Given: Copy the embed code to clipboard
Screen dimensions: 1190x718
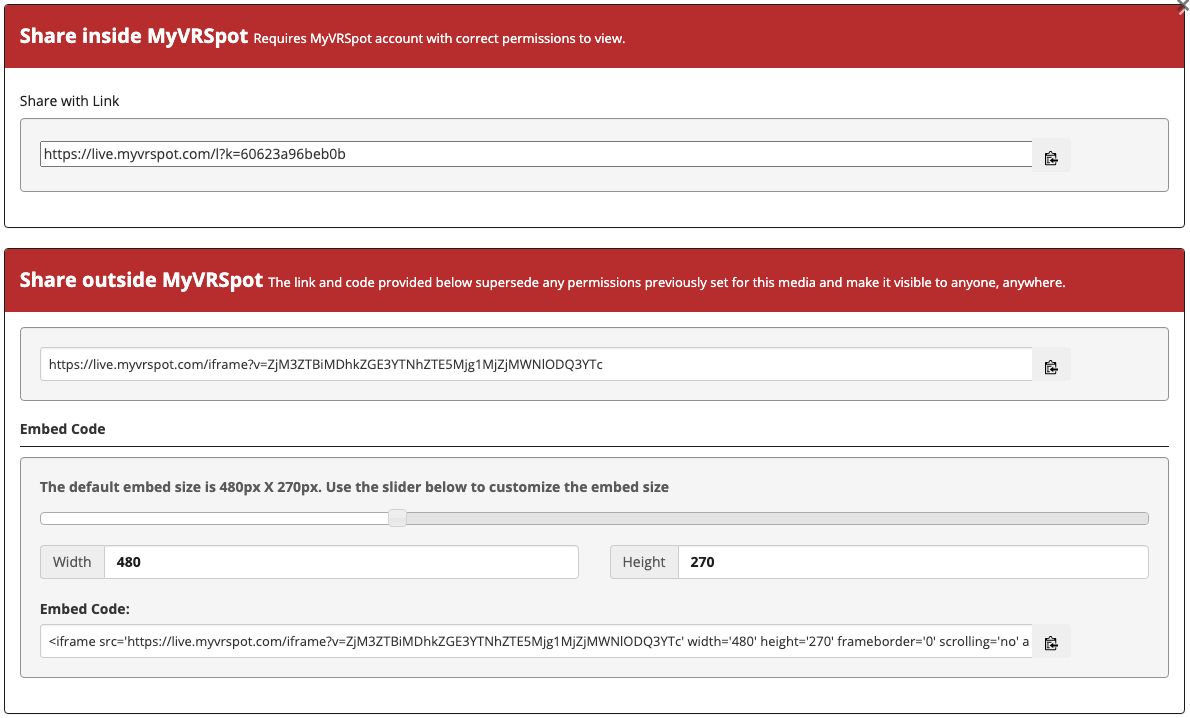Looking at the screenshot, I should [x=1051, y=641].
